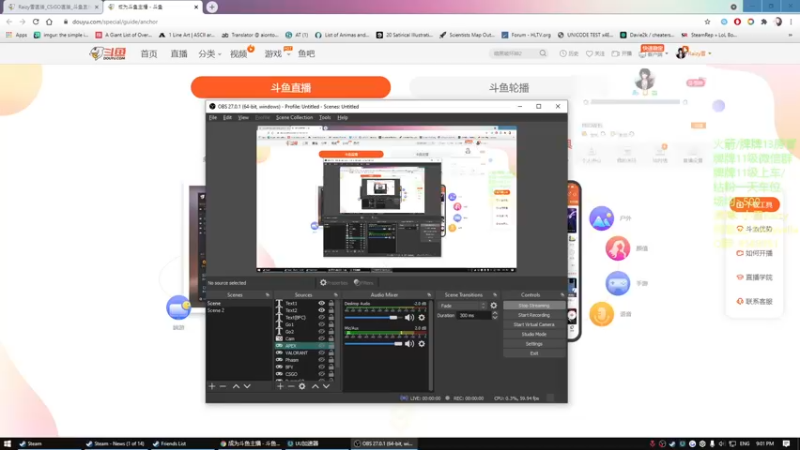Pop out the Audio Mixer dock

point(429,295)
